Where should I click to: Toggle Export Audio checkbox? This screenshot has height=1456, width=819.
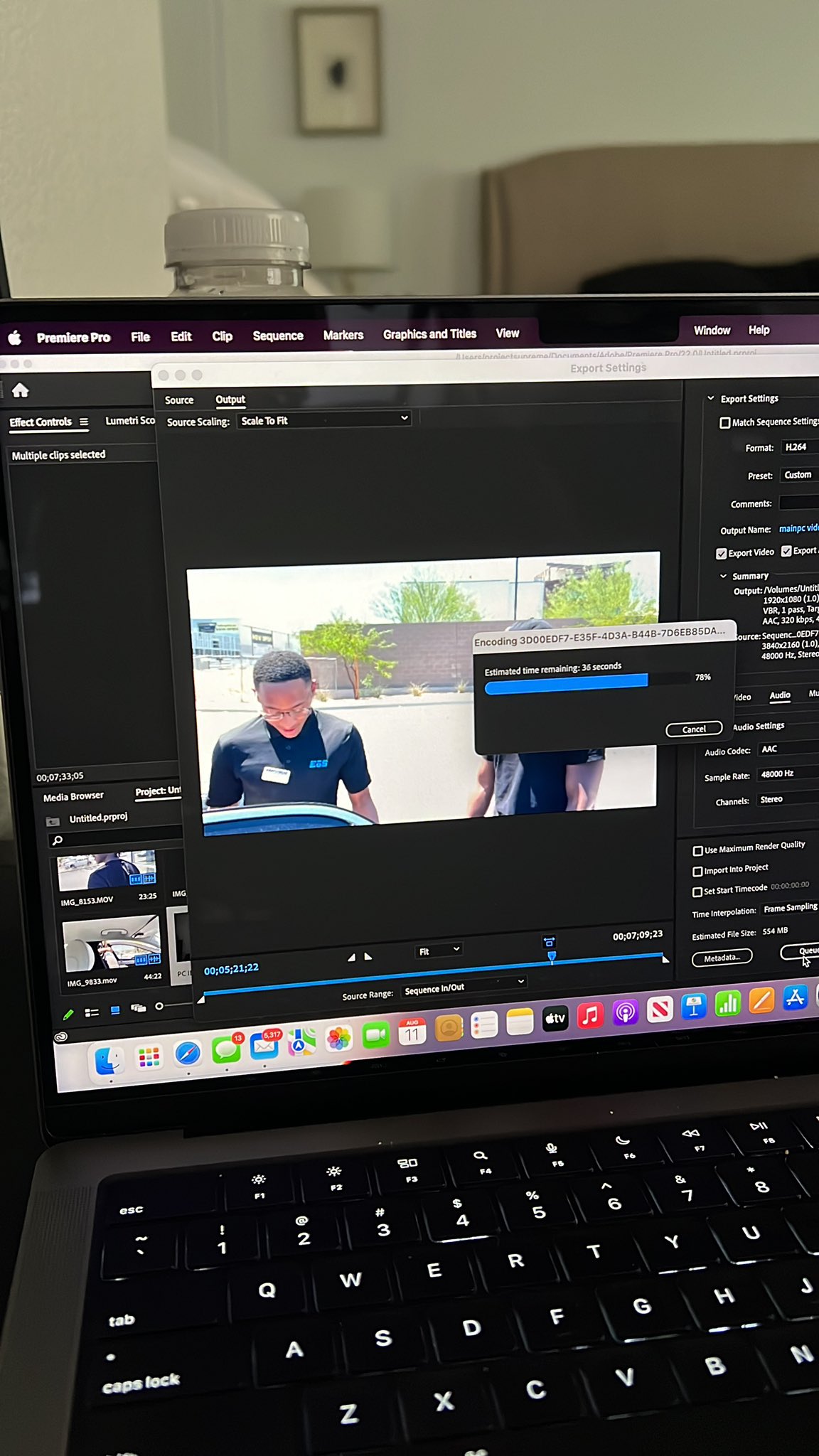tap(786, 551)
